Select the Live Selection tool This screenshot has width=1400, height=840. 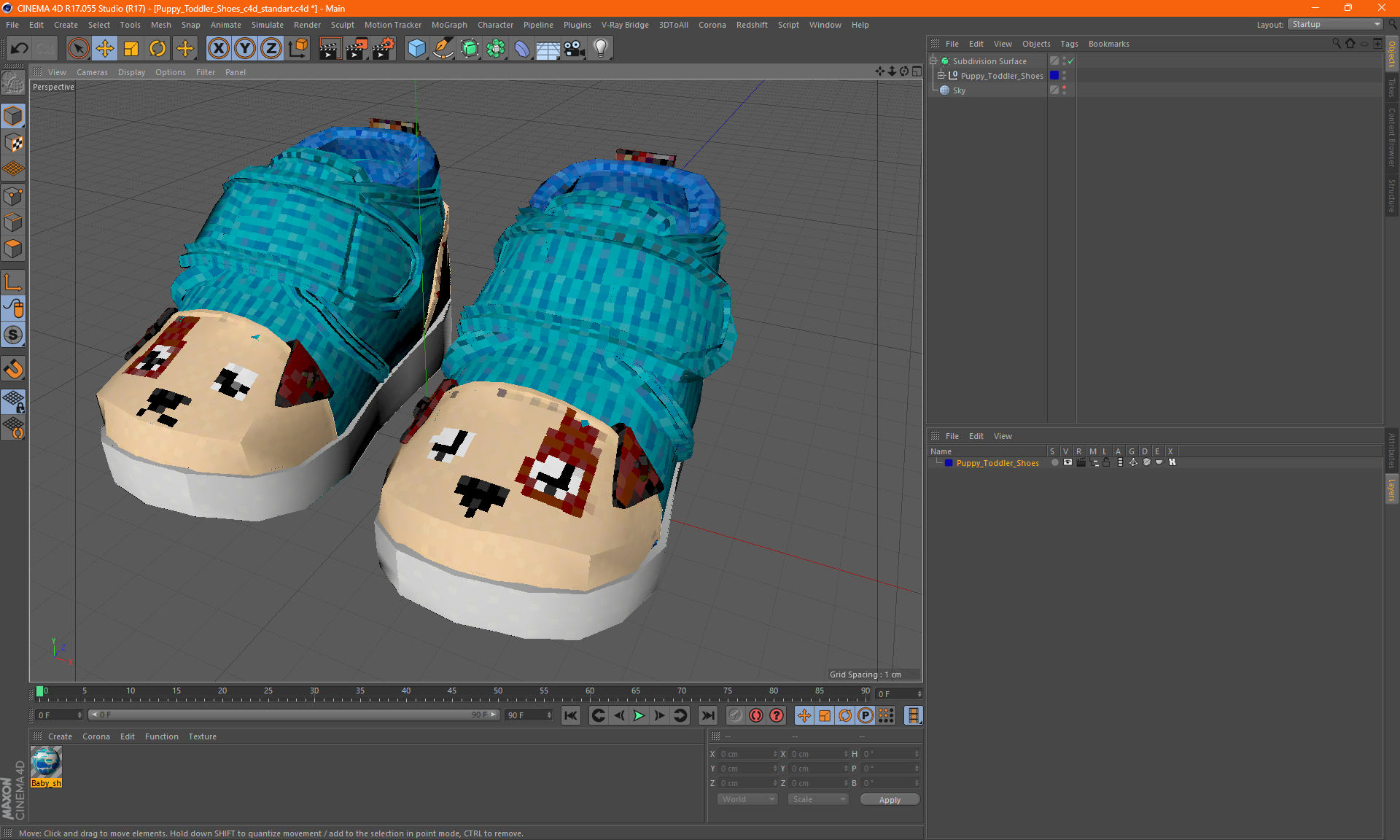pos(78,49)
